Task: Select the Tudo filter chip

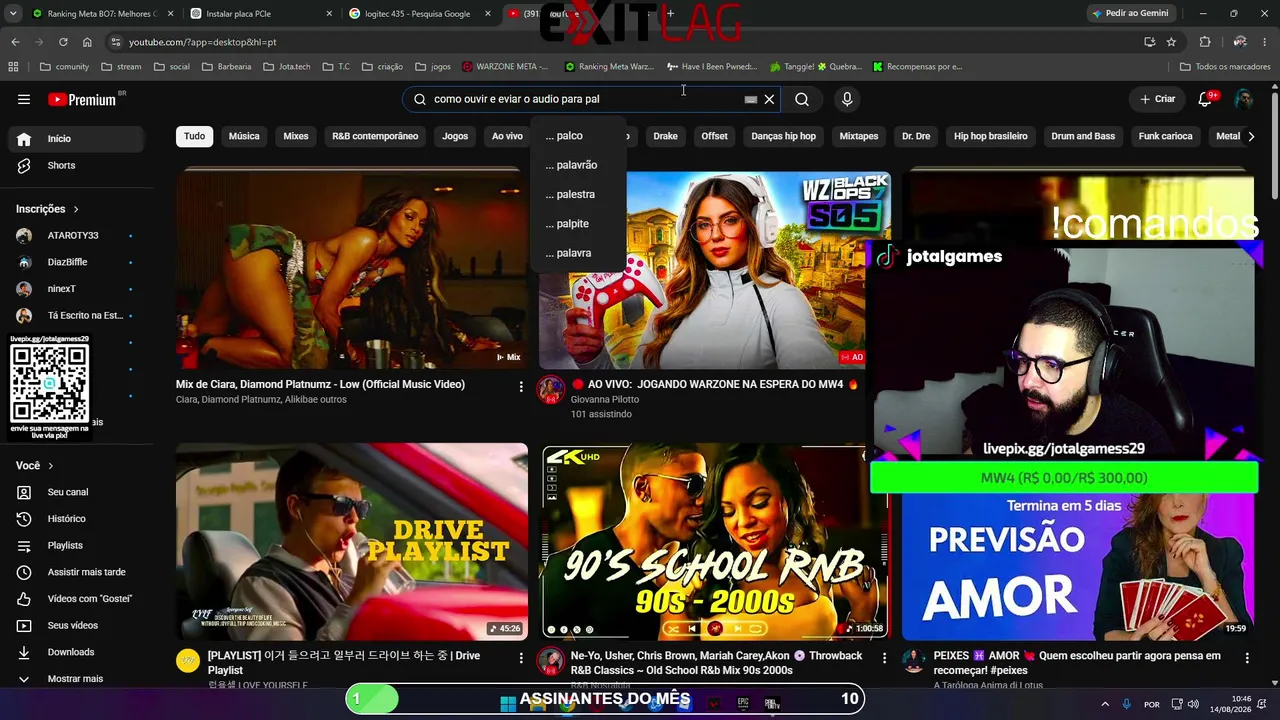Action: pyautogui.click(x=194, y=136)
